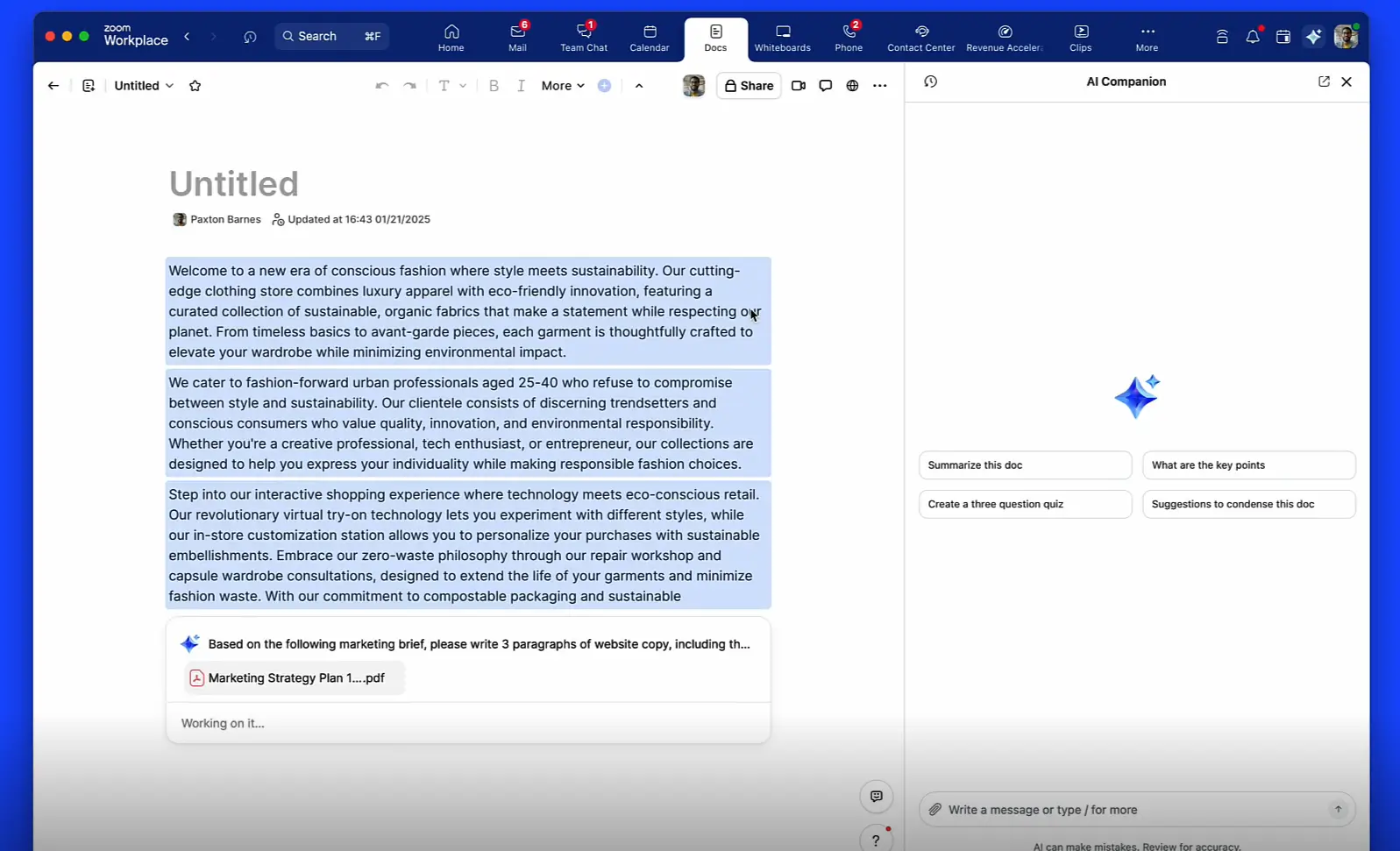
Task: Click the blue insert plus icon
Action: [x=604, y=86]
